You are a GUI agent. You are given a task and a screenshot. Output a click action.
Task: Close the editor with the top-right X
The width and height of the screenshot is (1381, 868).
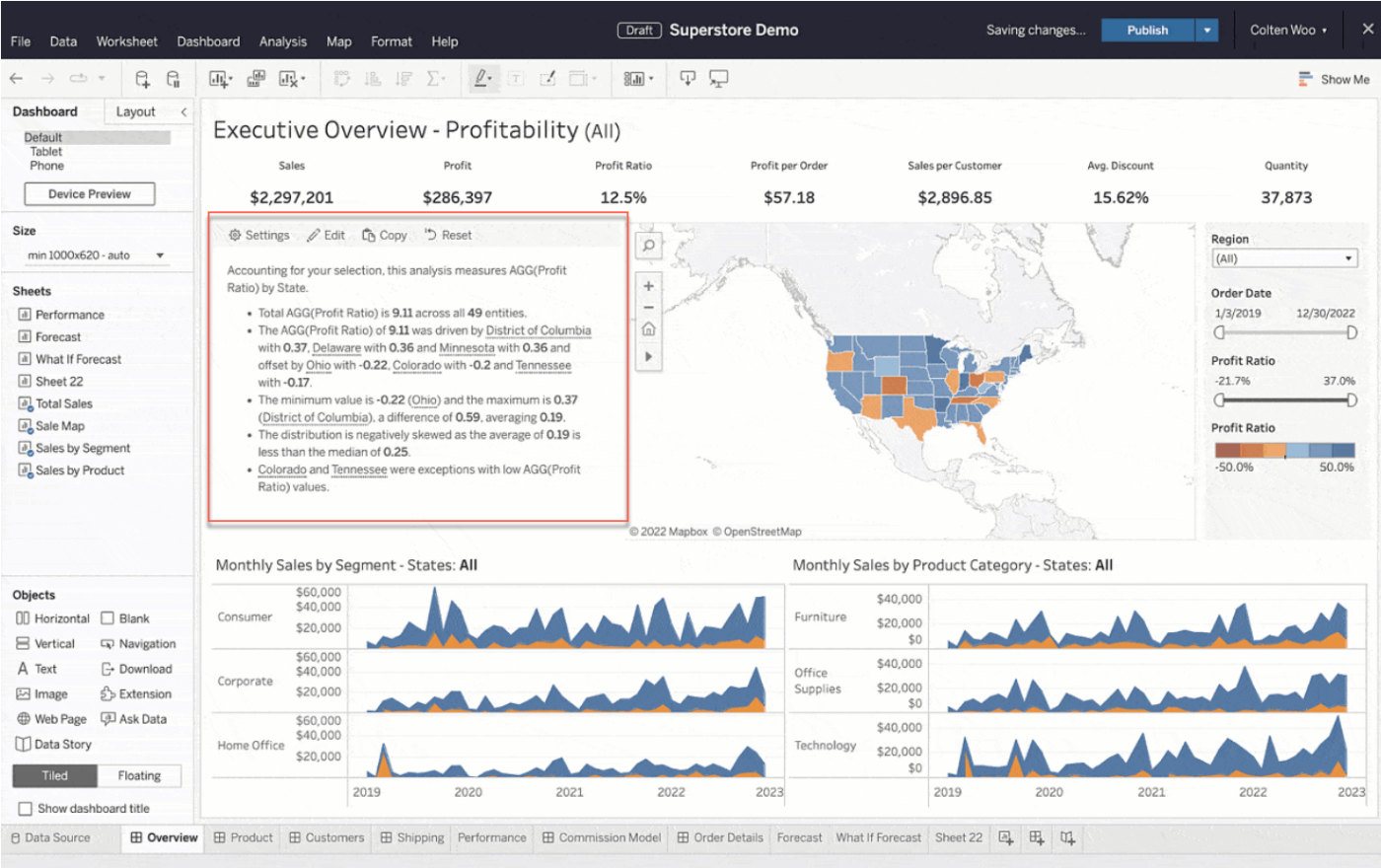point(1367,30)
